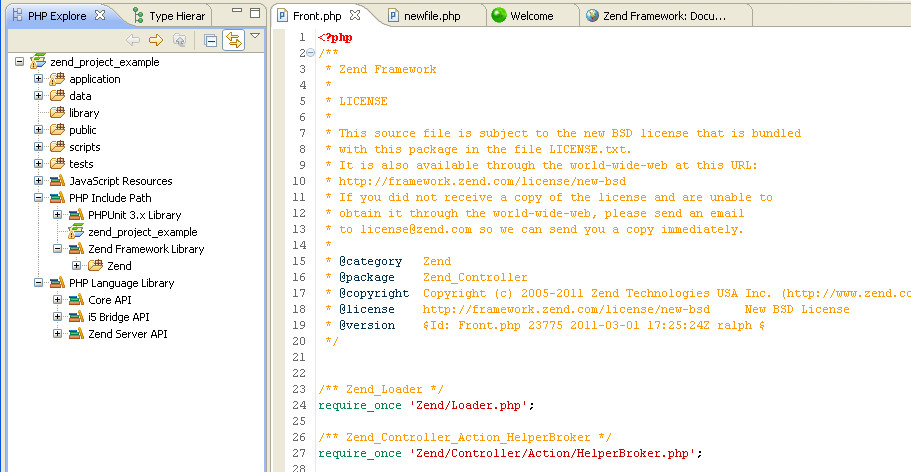Click the tests folder icon
The width and height of the screenshot is (911, 472).
point(57,163)
